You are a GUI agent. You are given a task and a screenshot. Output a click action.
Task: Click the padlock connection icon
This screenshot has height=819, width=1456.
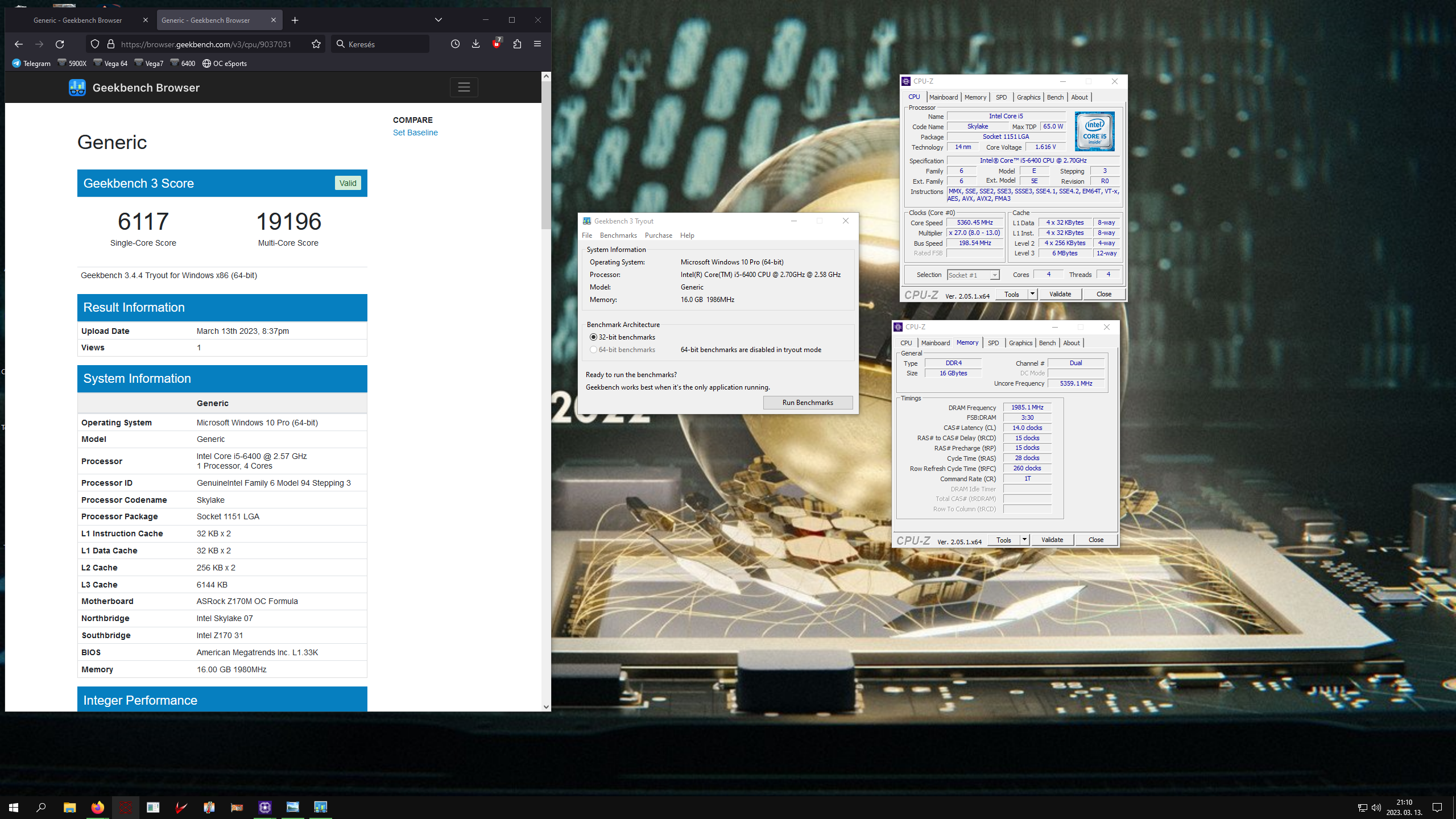coord(111,44)
